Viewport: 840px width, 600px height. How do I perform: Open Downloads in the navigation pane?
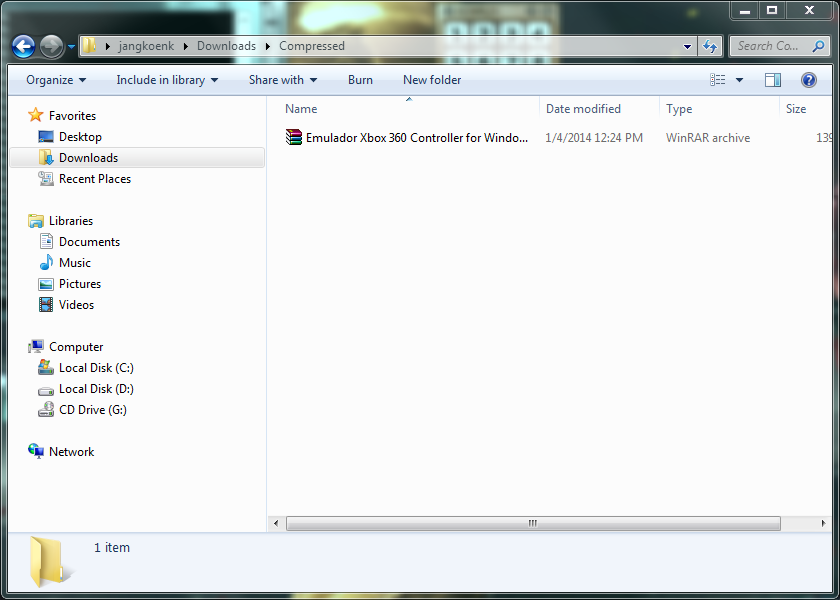coord(88,158)
